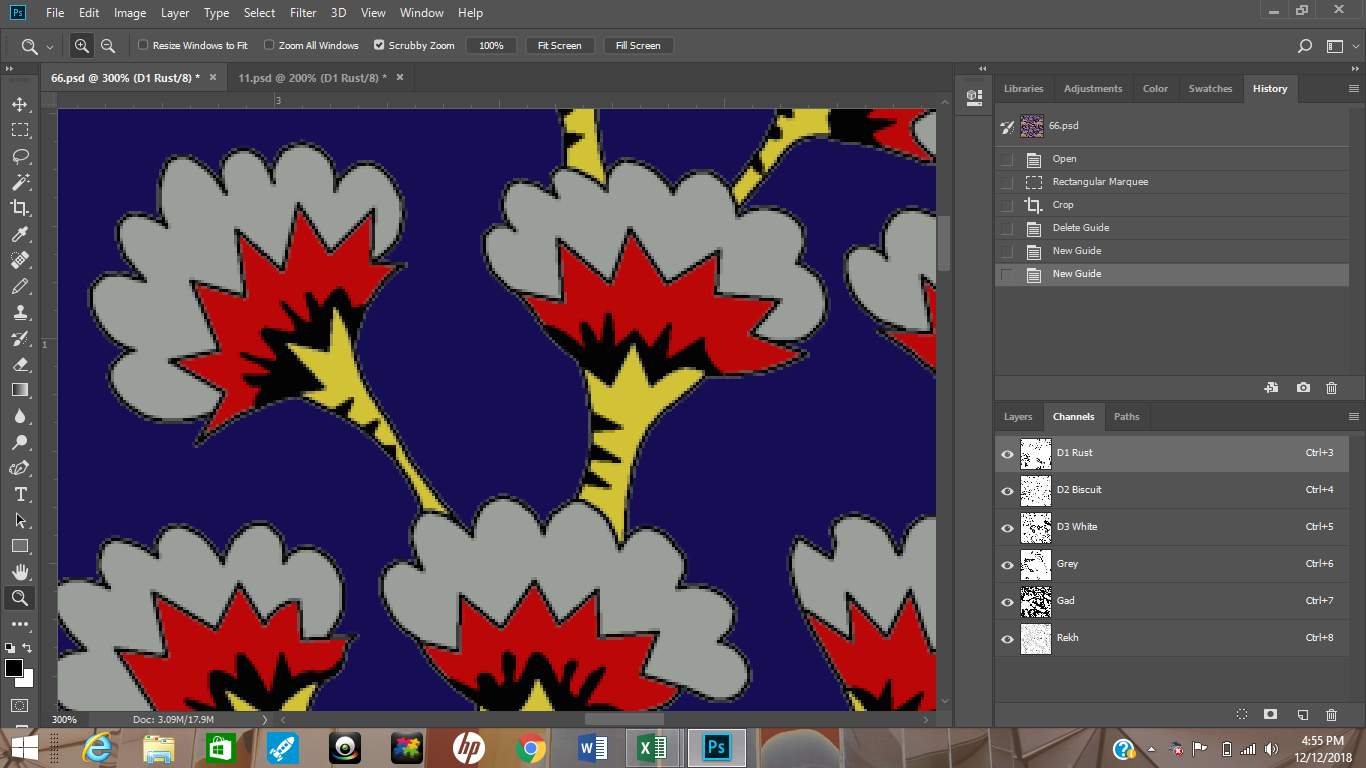Select the Path Selection tool
Image resolution: width=1366 pixels, height=768 pixels.
(x=19, y=520)
